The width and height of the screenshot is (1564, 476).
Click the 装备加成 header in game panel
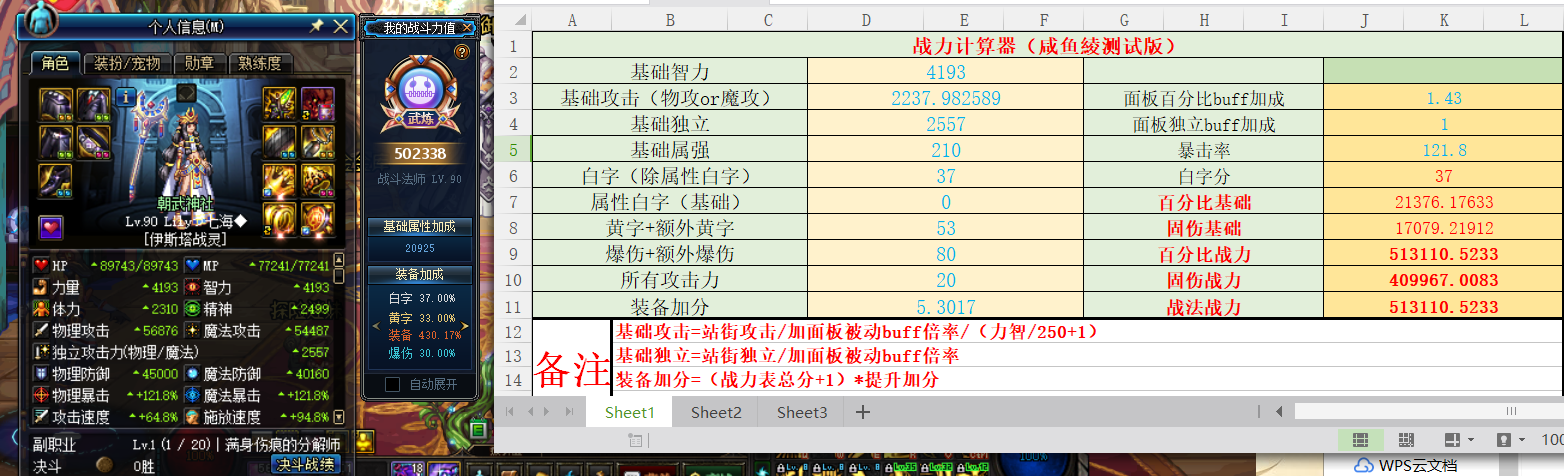tap(420, 273)
